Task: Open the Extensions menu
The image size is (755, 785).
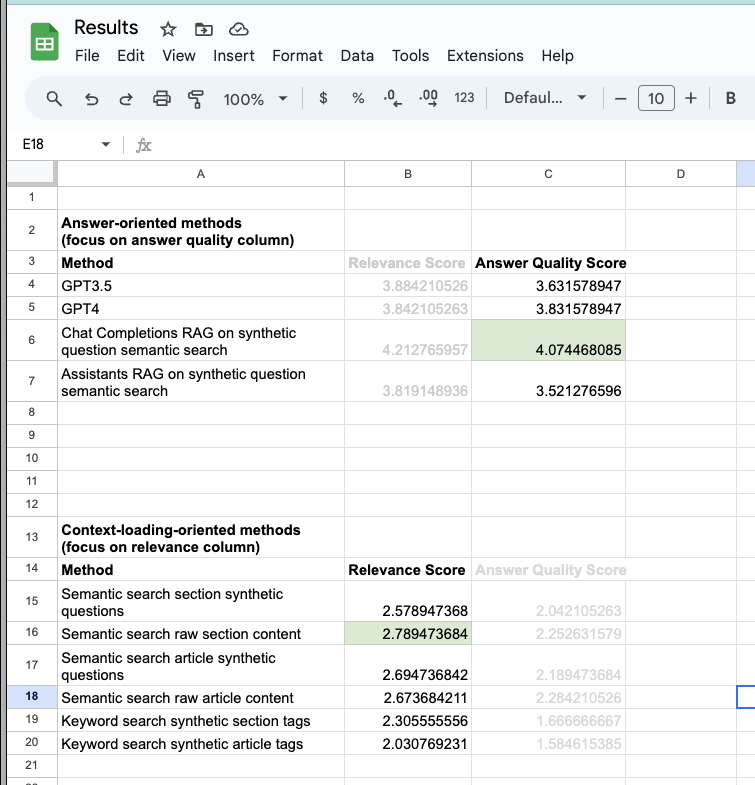Action: 485,56
